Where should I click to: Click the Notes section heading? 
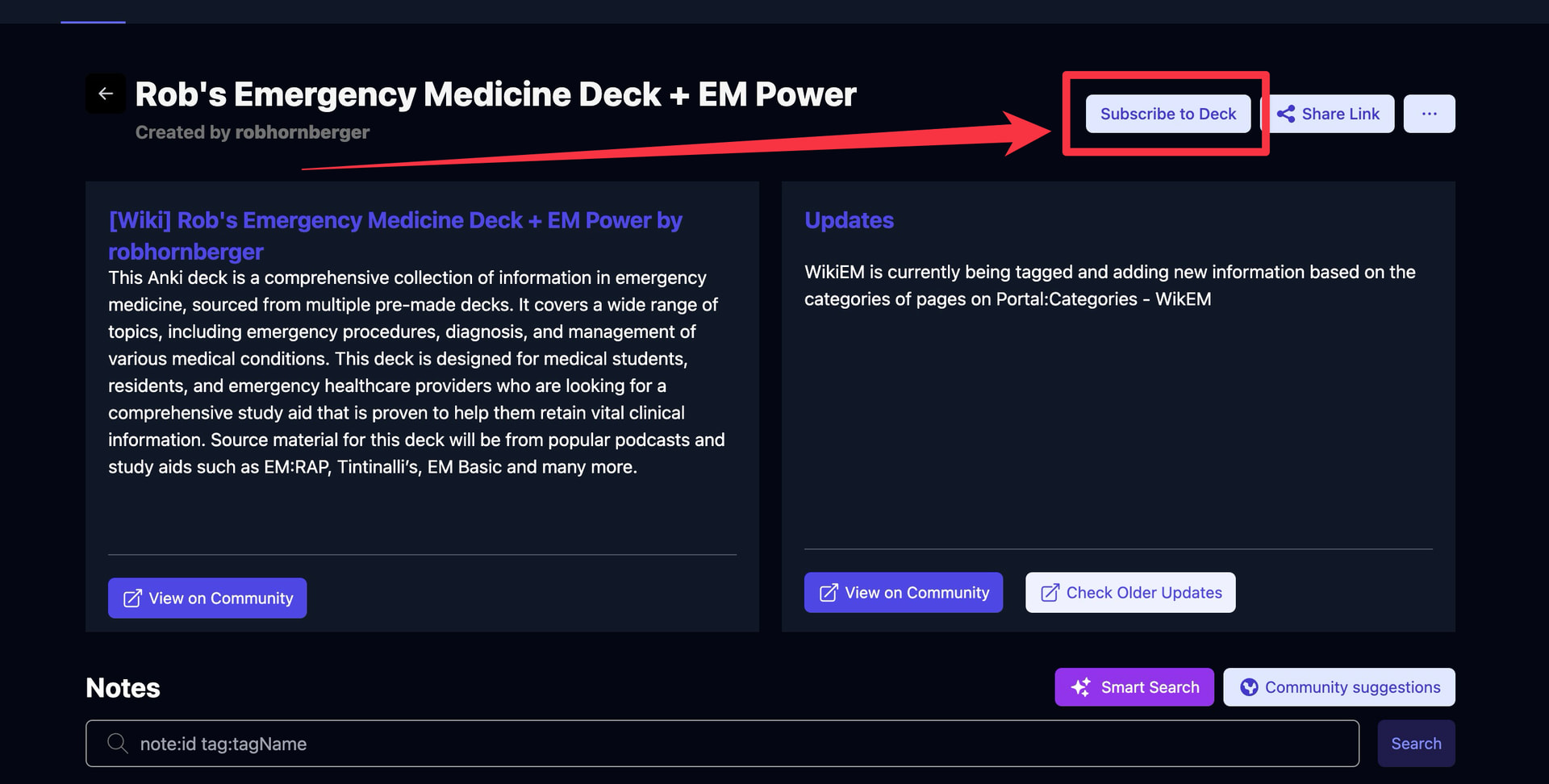coord(123,688)
